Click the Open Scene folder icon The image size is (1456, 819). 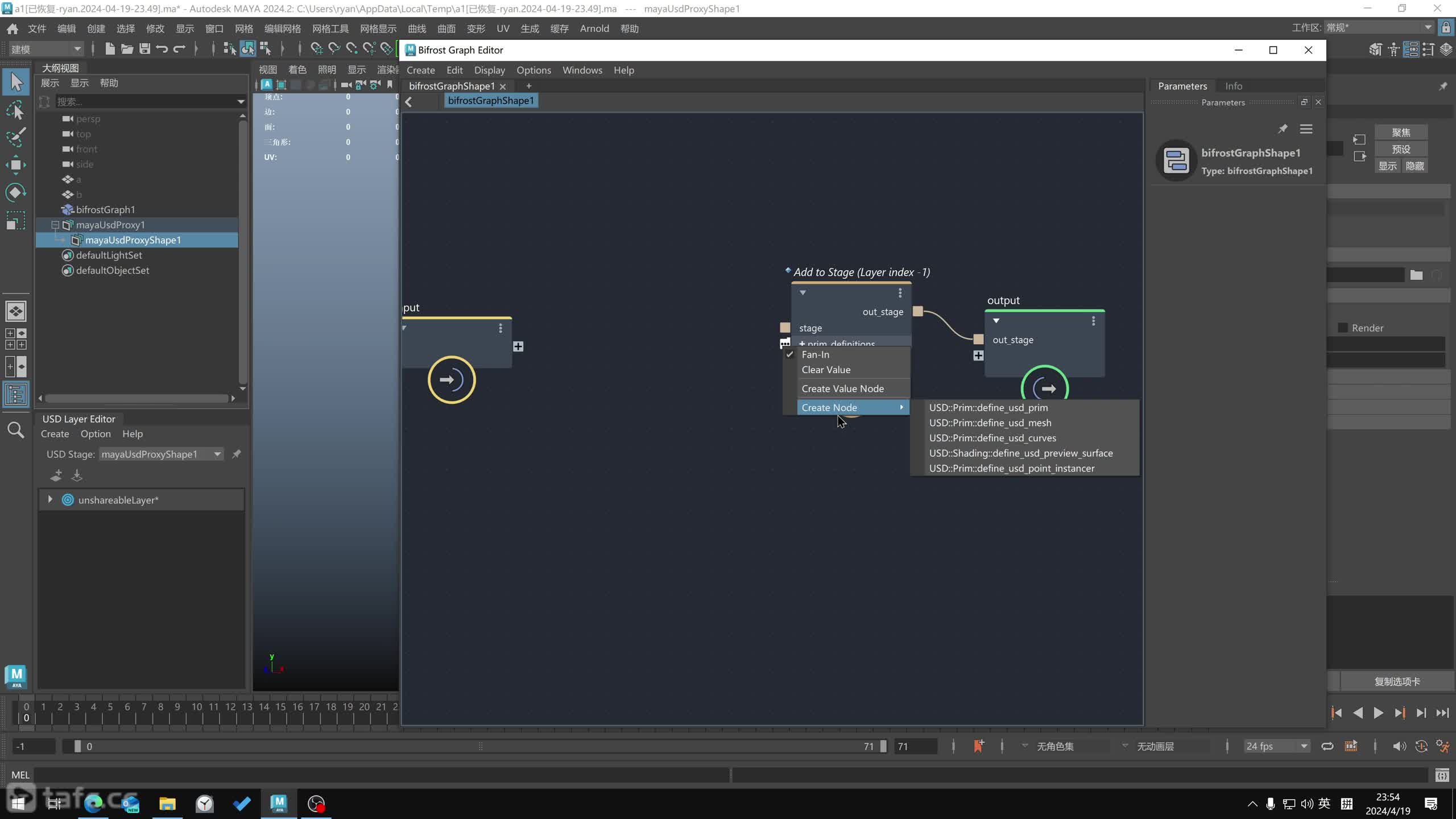127,49
